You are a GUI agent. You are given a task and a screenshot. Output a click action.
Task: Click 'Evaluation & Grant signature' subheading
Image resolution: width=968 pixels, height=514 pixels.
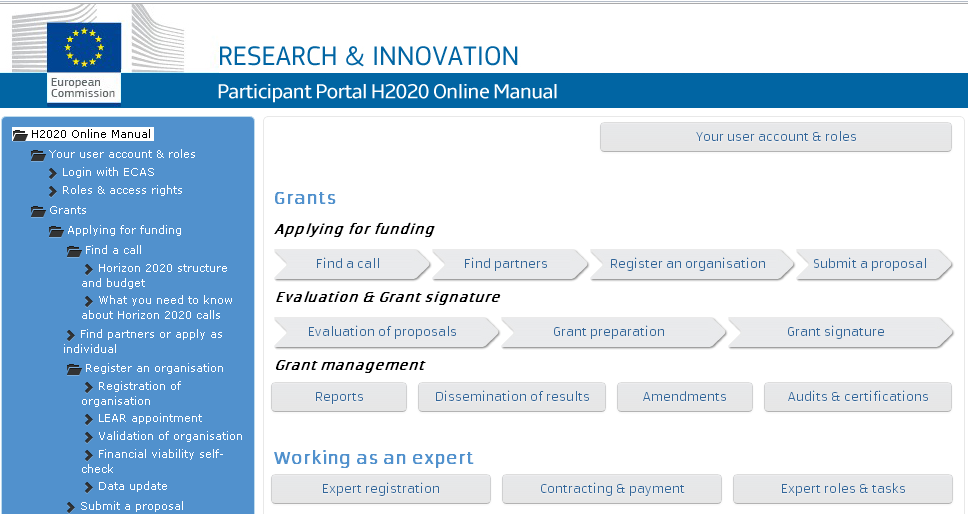pyautogui.click(x=387, y=297)
